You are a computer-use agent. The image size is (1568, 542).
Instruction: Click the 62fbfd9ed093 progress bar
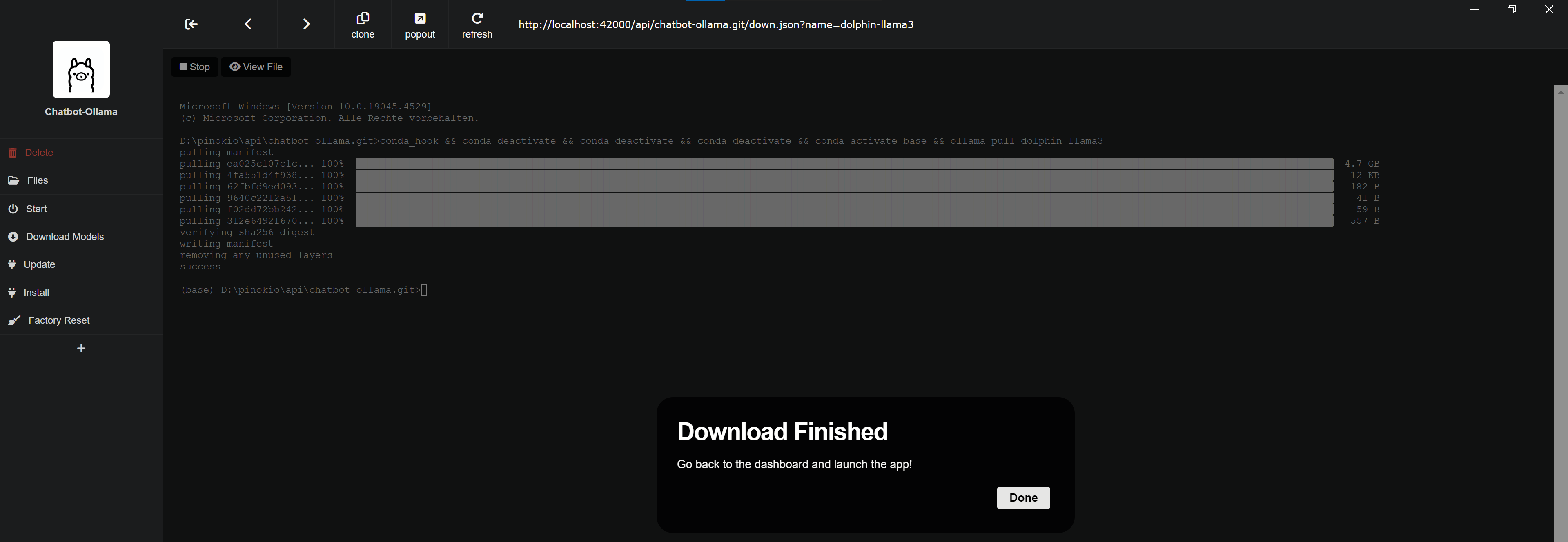[845, 187]
